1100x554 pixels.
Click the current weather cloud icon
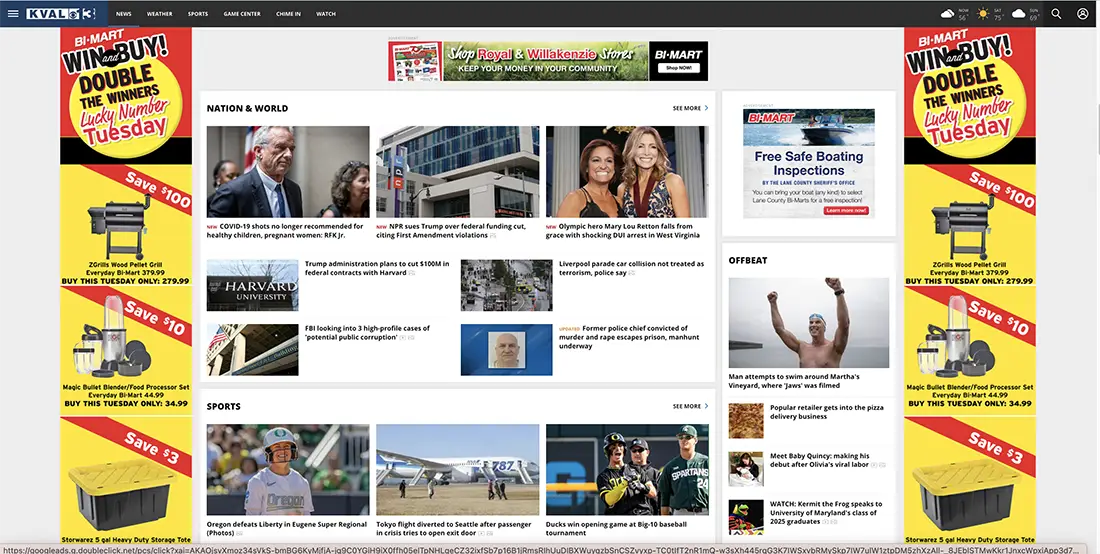(x=948, y=13)
